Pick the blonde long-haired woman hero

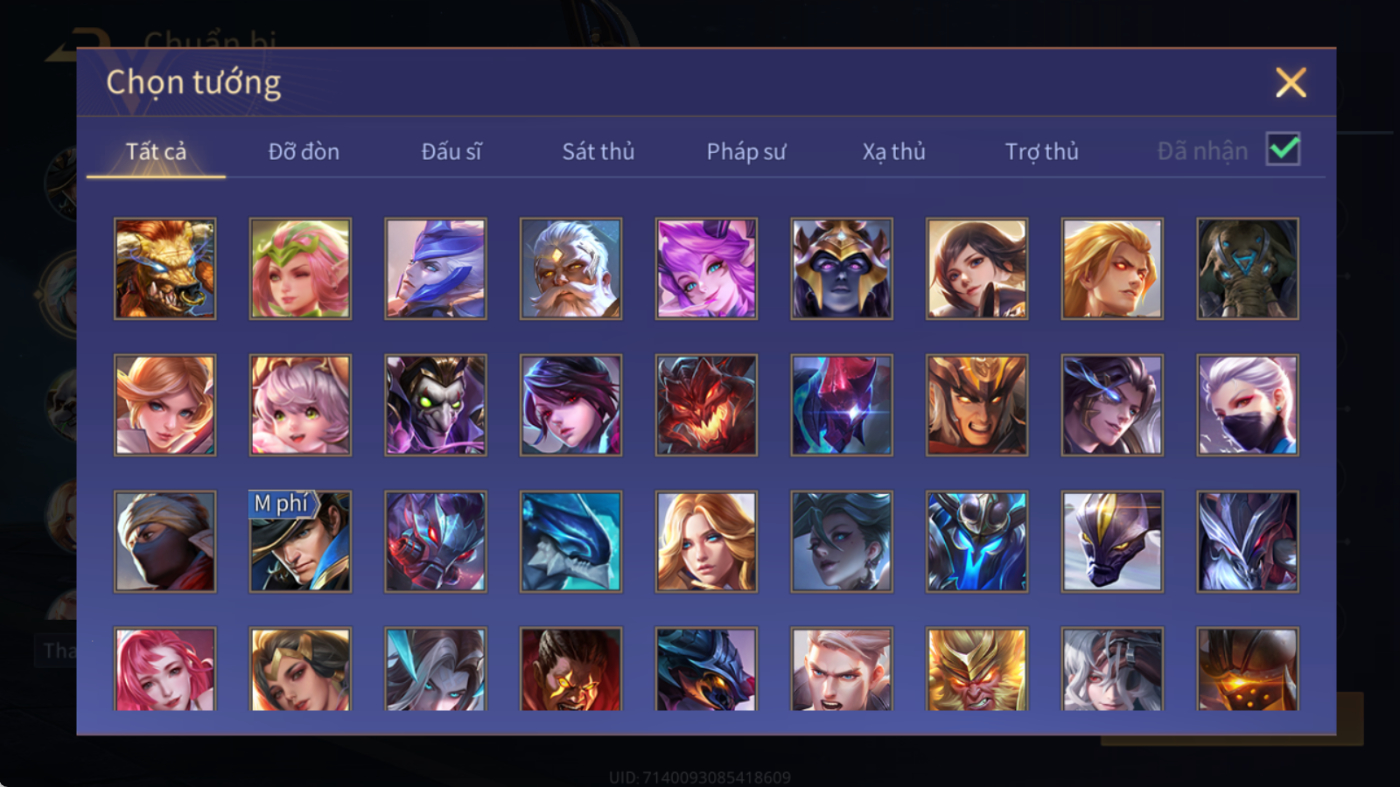[x=706, y=541]
